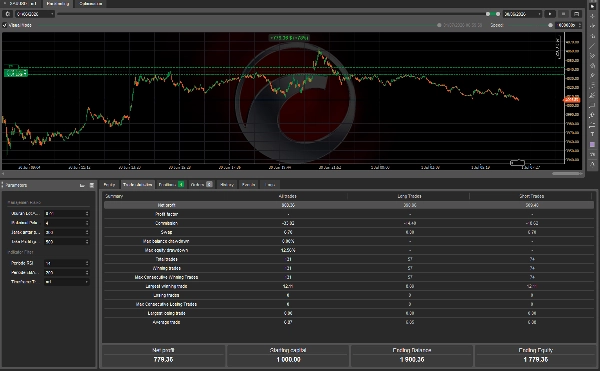Click the backtesting settings icon beside start date
Viewport: 600px width, 371px height.
coord(7,14)
